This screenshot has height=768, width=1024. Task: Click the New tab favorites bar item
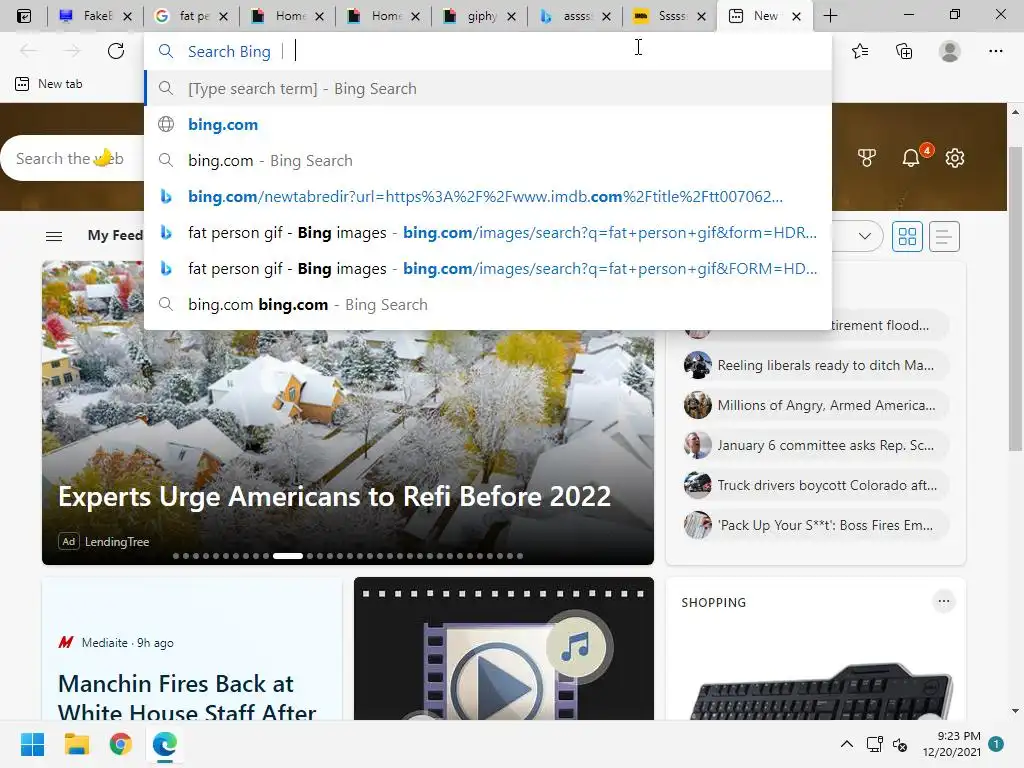click(x=49, y=84)
